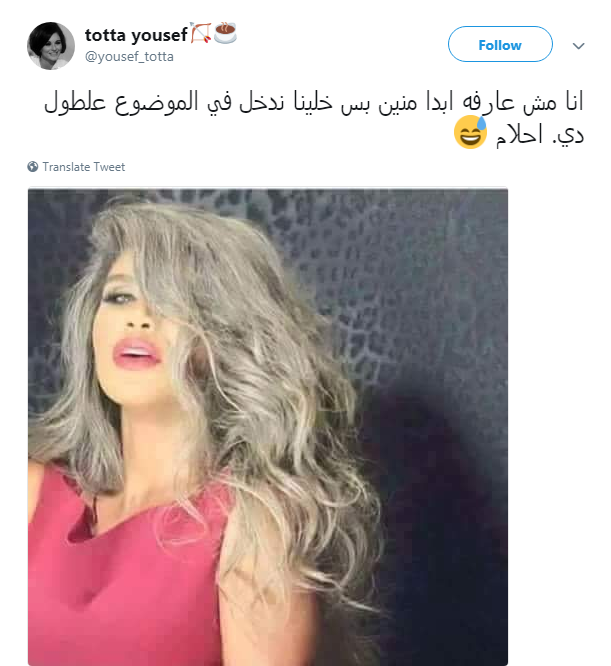
Task: Visit the @yousef_totta handle link
Action: tap(129, 56)
